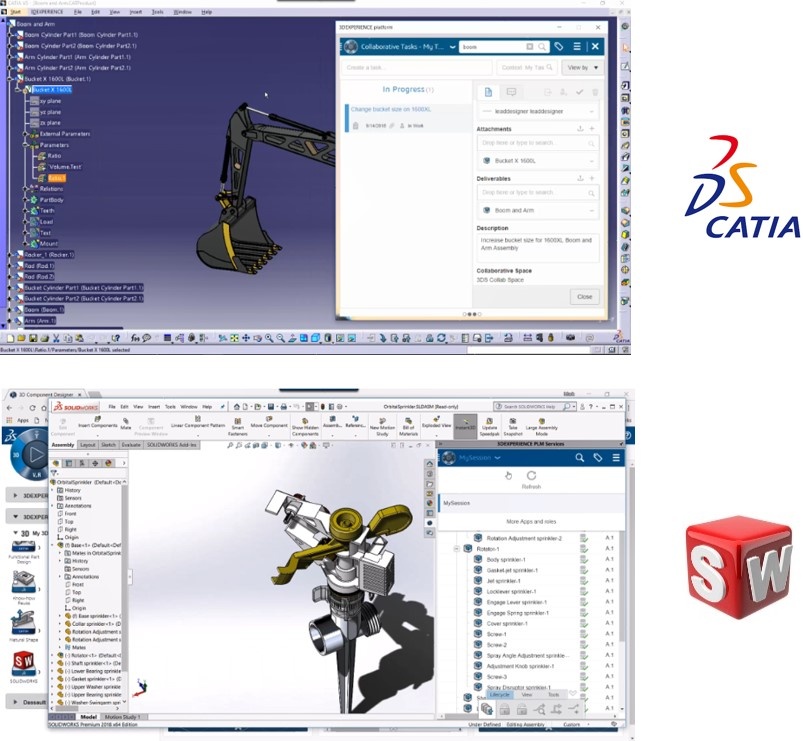This screenshot has width=803, height=741.
Task: Click More Apps and roles link
Action: pyautogui.click(x=531, y=521)
